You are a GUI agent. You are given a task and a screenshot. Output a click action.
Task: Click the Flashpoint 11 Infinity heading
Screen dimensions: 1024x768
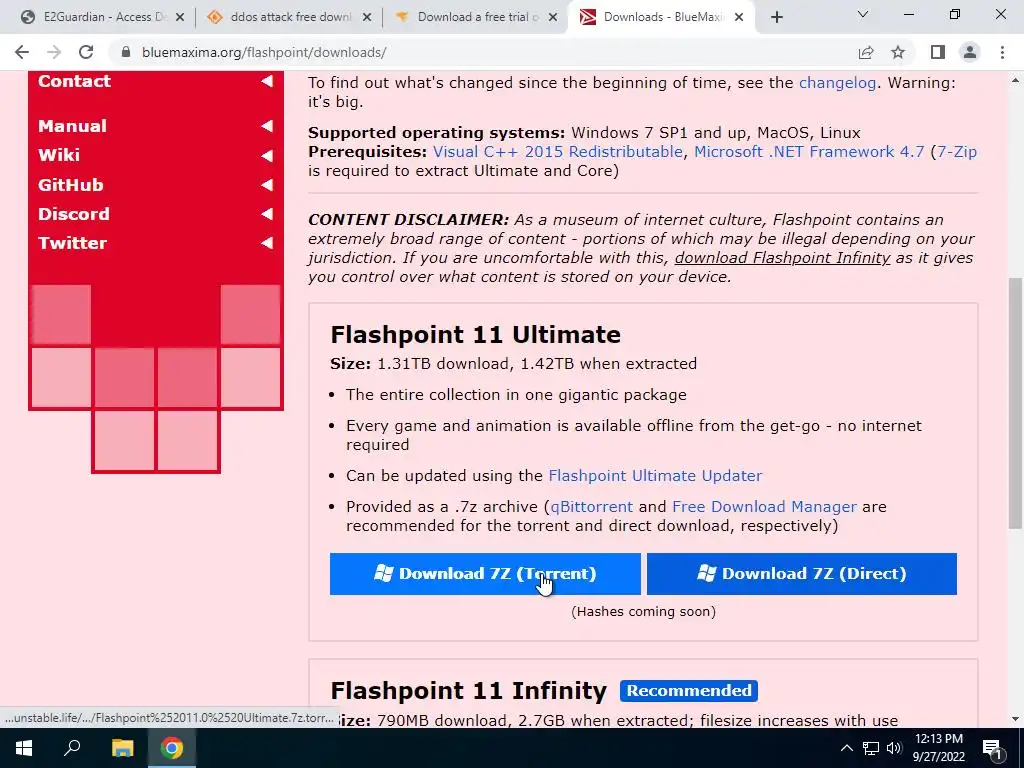468,691
